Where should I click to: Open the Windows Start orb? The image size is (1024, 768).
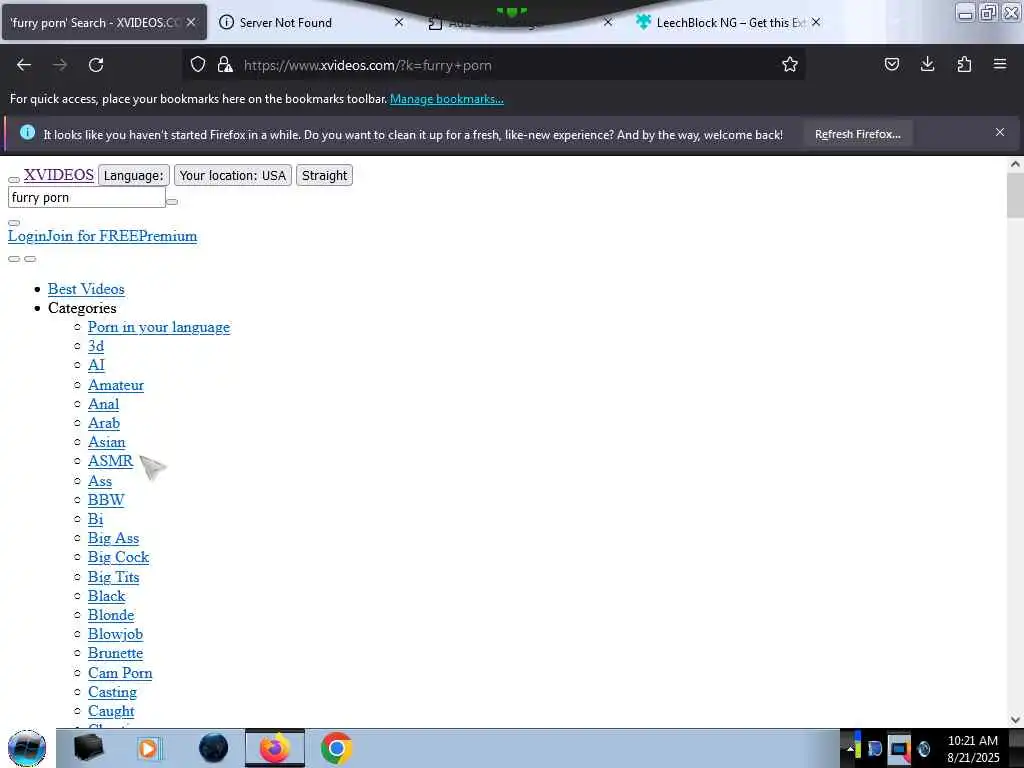27,748
